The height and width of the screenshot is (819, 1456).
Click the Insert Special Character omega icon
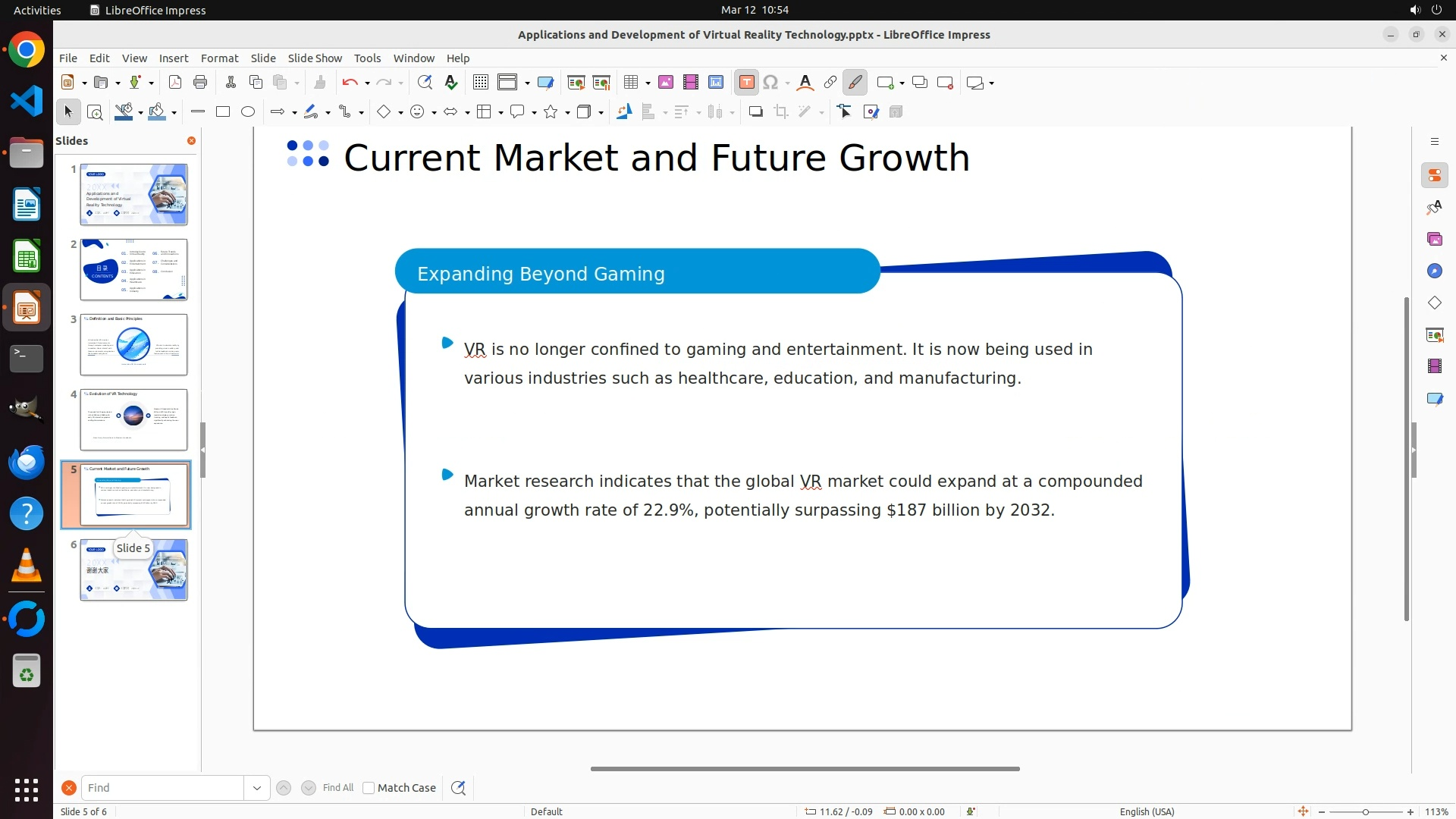click(770, 83)
